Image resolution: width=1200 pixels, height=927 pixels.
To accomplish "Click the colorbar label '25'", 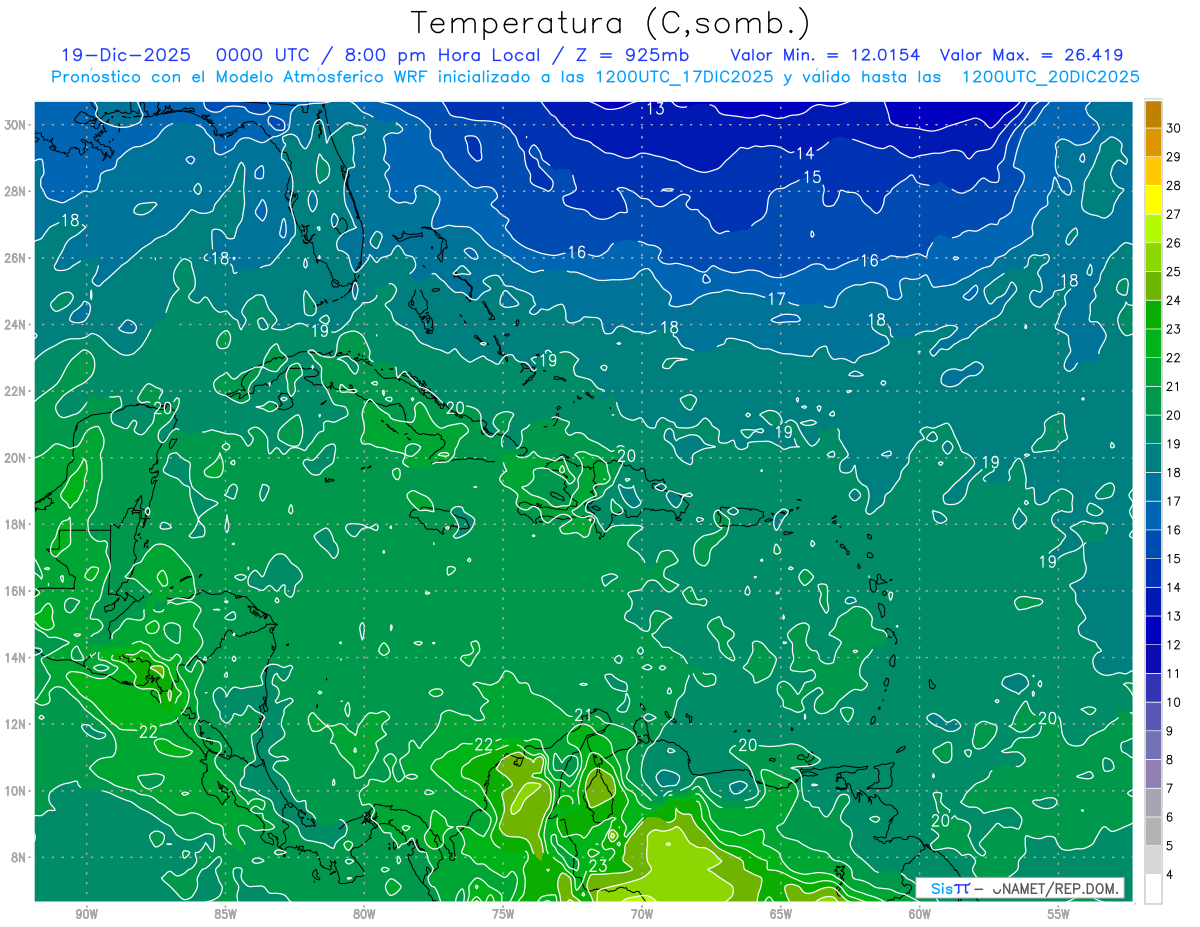I will pos(1174,272).
